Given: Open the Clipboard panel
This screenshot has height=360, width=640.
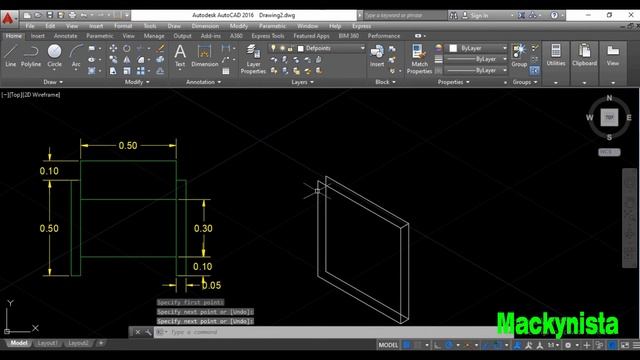Looking at the screenshot, I should (x=584, y=56).
